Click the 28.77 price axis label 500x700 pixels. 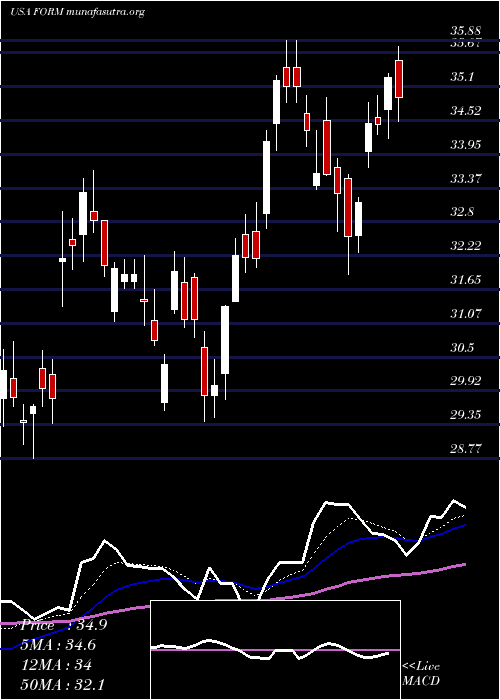click(465, 449)
